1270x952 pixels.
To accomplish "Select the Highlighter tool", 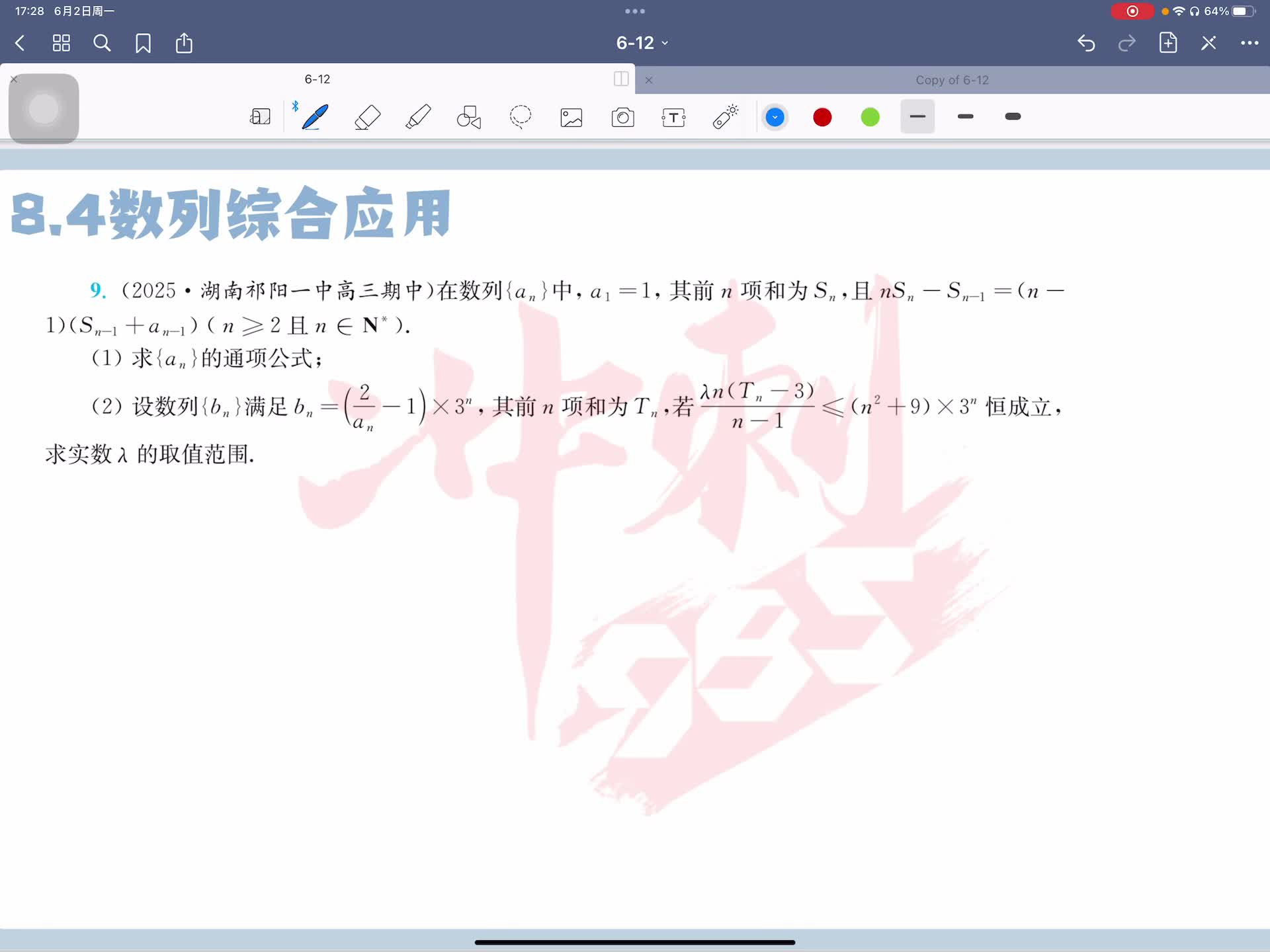I will tap(418, 117).
